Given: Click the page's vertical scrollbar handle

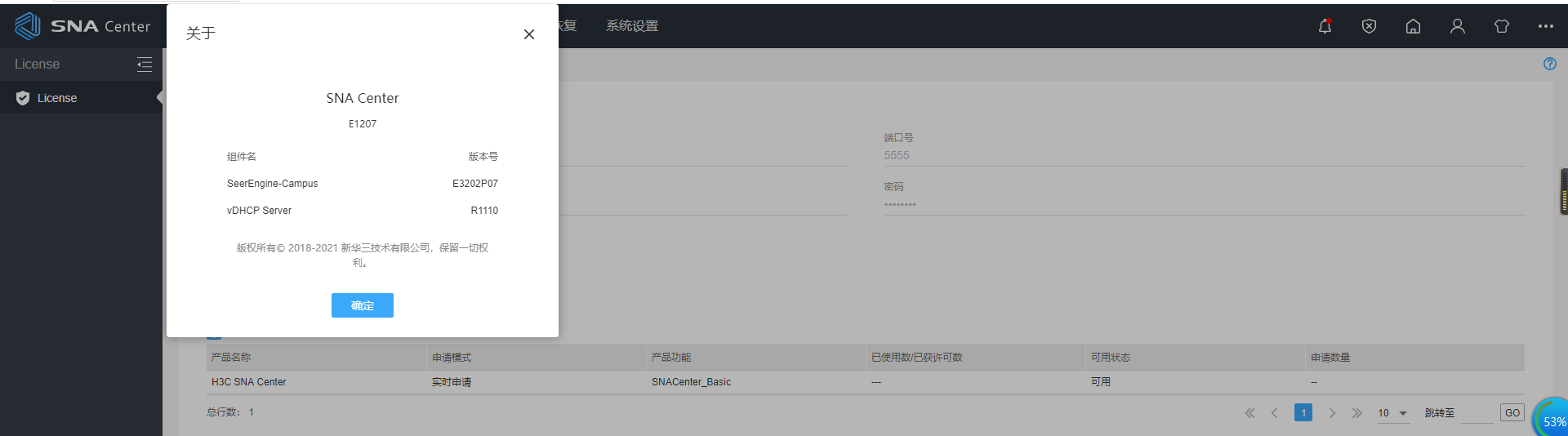Looking at the screenshot, I should 1564,192.
